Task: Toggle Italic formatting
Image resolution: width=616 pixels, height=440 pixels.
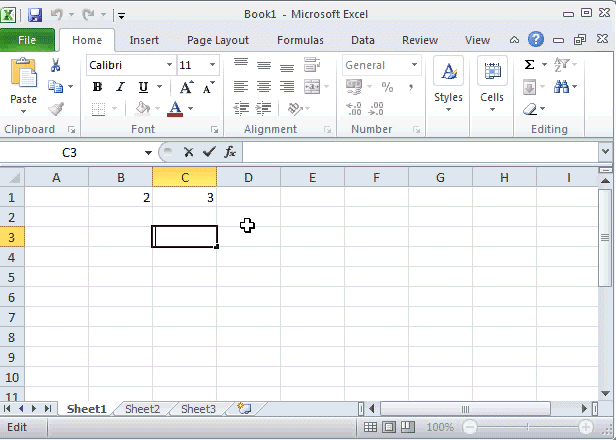Action: coord(120,87)
